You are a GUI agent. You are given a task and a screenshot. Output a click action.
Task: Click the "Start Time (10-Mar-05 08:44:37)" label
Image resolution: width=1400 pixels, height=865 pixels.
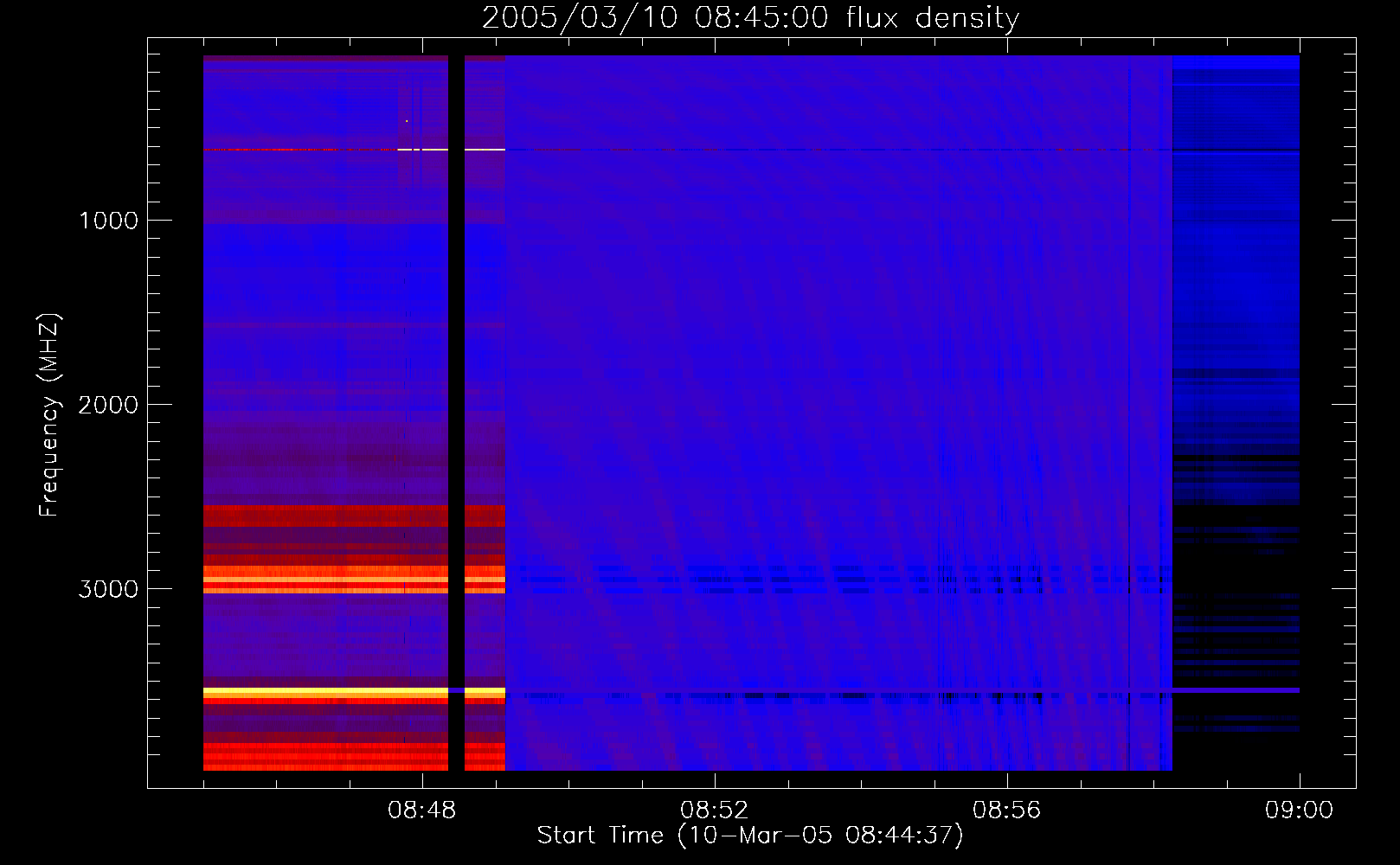(750, 836)
